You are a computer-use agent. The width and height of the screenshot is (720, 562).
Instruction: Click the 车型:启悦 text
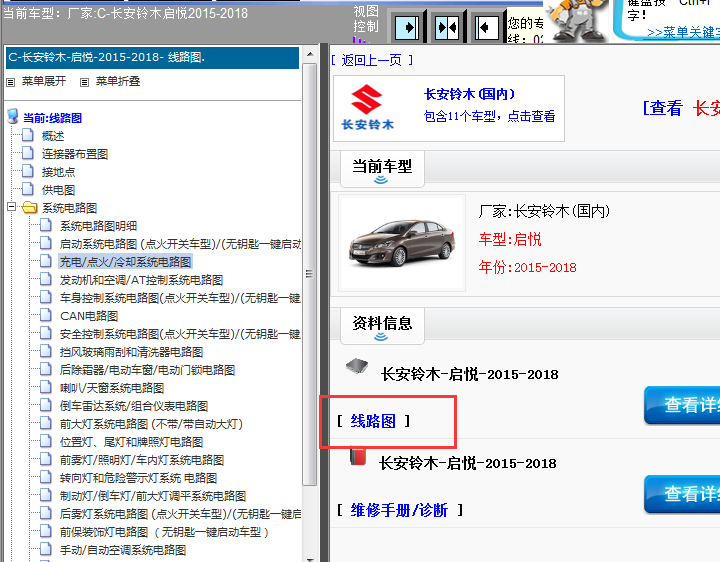pos(510,239)
